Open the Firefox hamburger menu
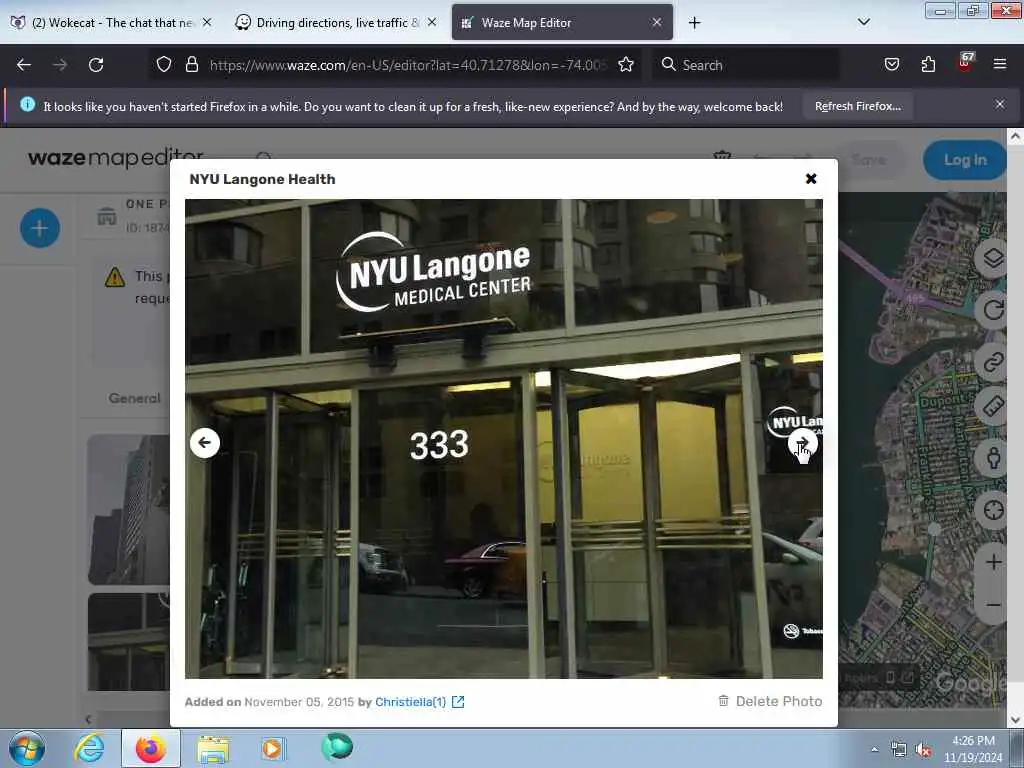 [x=999, y=64]
